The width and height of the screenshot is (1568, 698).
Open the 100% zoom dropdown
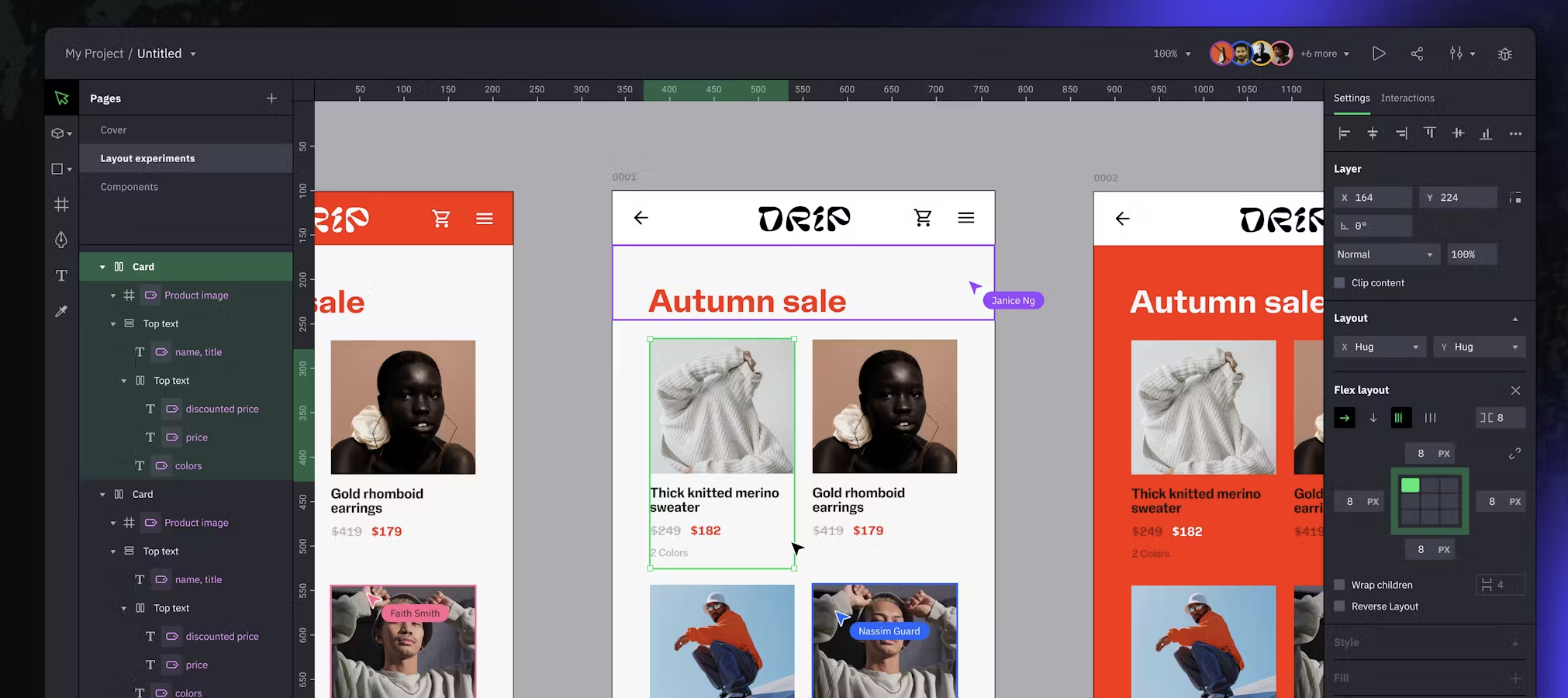1172,54
